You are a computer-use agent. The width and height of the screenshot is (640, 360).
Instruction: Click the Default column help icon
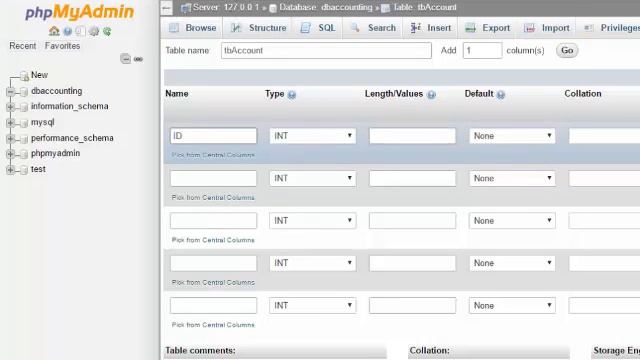pos(501,95)
